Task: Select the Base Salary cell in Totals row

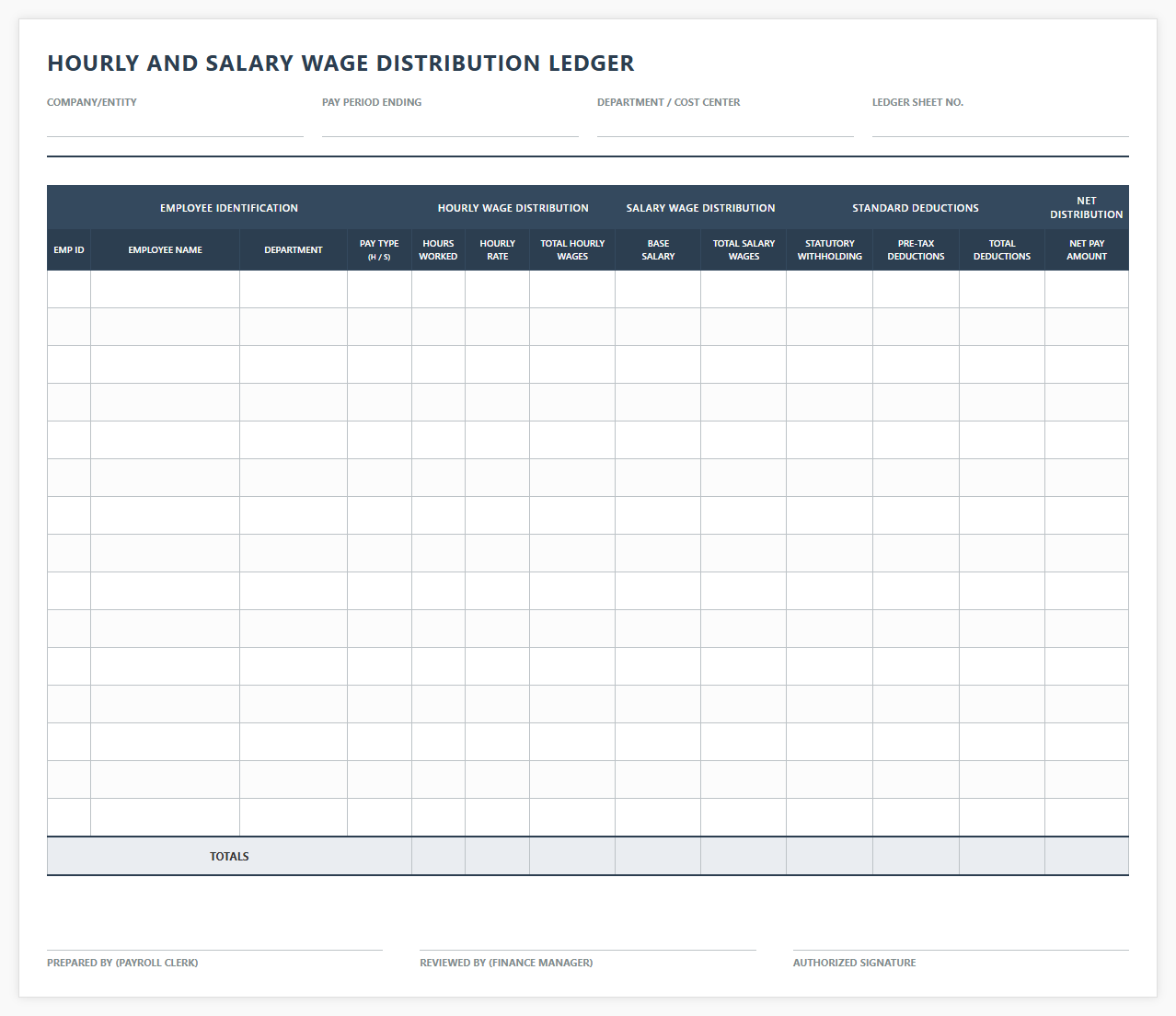Action: click(x=658, y=856)
